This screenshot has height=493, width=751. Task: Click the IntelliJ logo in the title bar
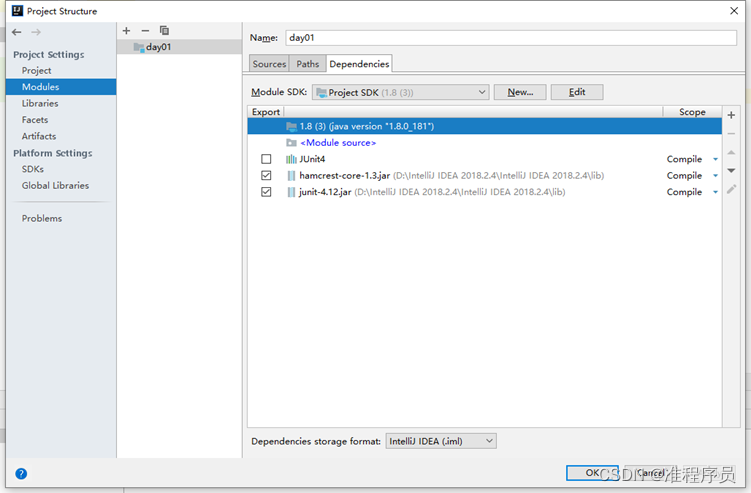click(17, 11)
